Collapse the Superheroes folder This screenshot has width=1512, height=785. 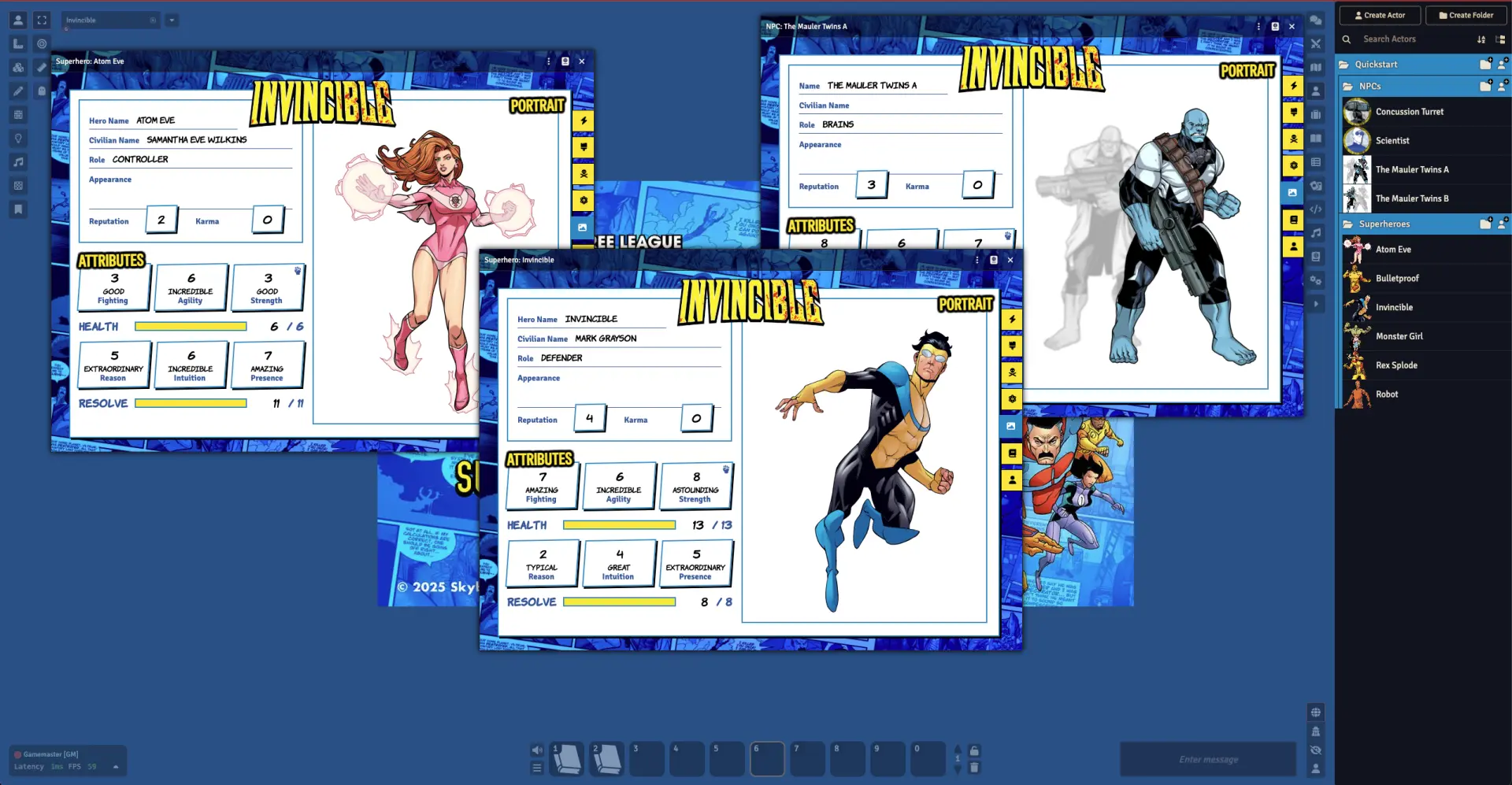[x=1384, y=224]
